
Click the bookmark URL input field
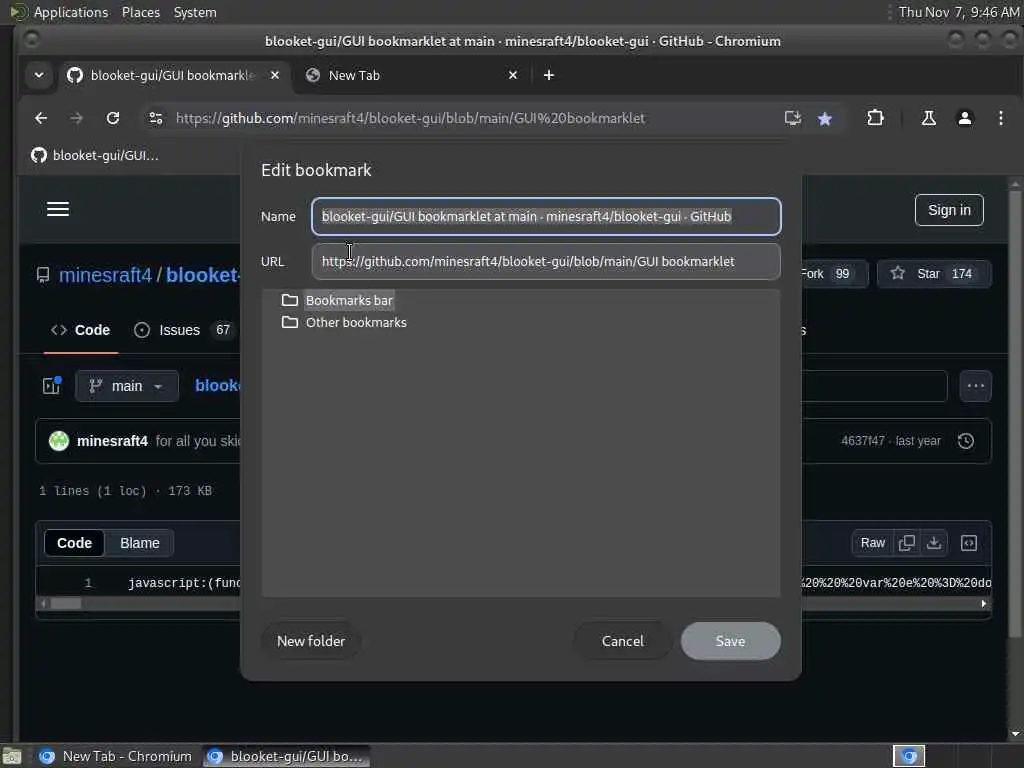(x=546, y=261)
